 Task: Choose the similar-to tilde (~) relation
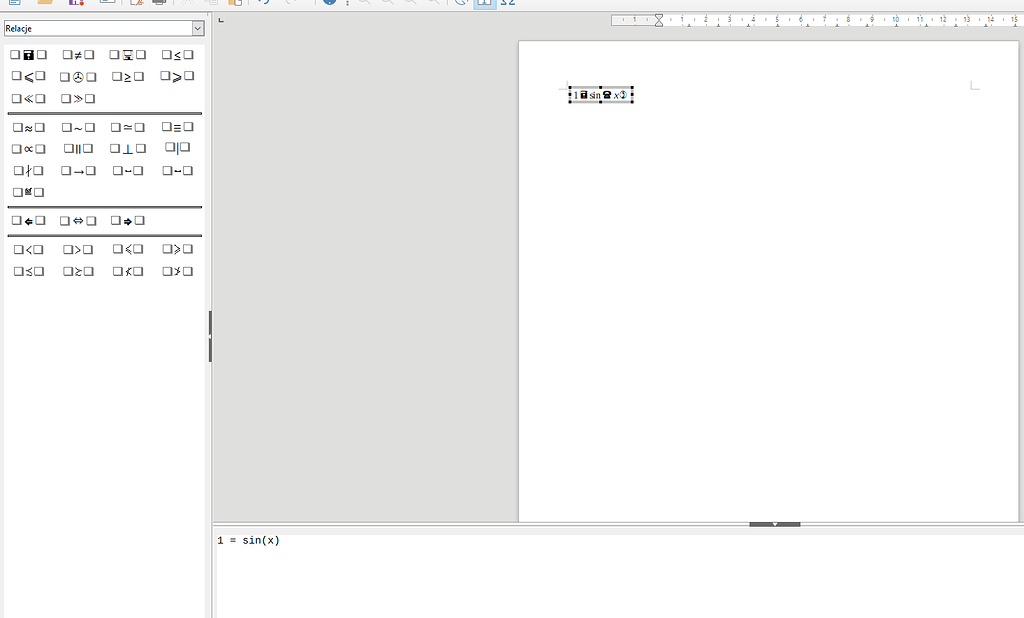(78, 128)
